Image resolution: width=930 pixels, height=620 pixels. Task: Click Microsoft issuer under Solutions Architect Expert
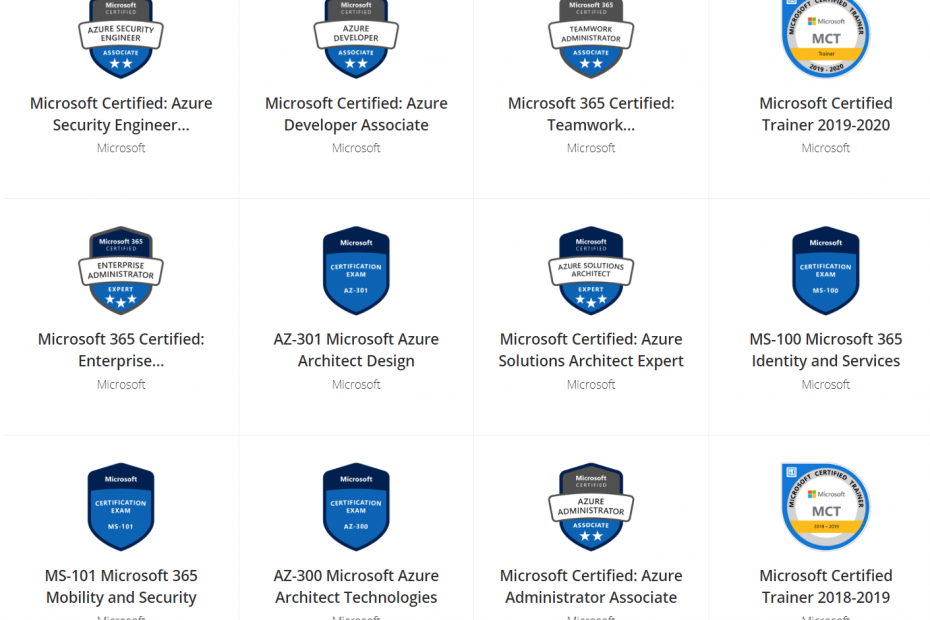coord(591,384)
